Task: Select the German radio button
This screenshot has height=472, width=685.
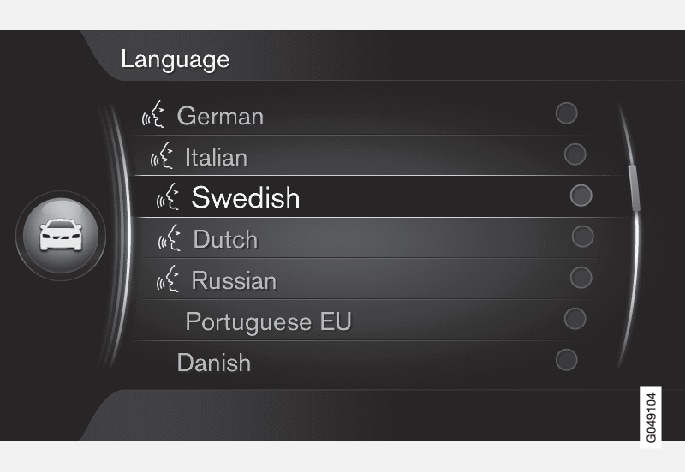Action: [567, 113]
